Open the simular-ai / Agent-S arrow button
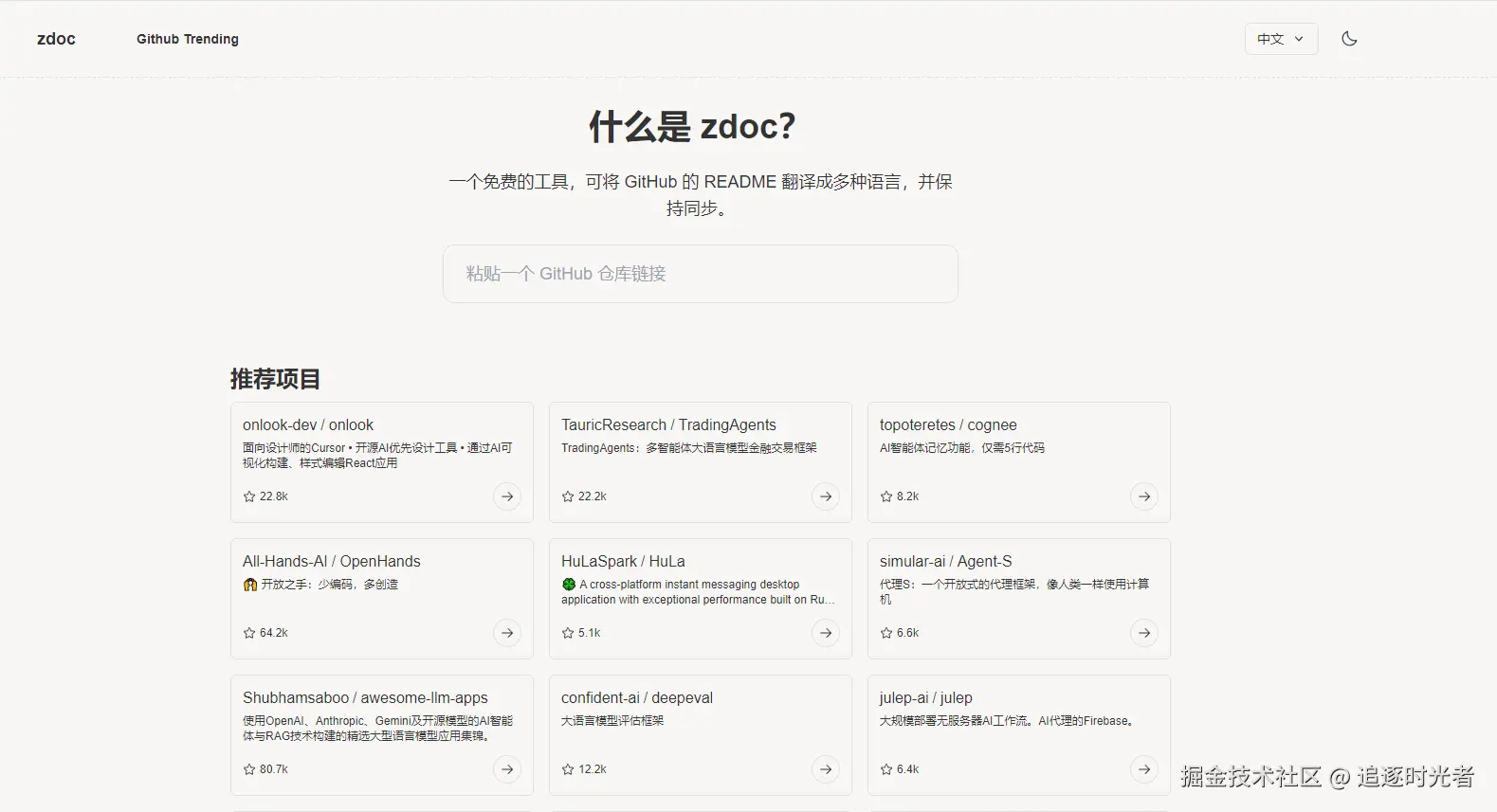1497x812 pixels. click(1144, 633)
